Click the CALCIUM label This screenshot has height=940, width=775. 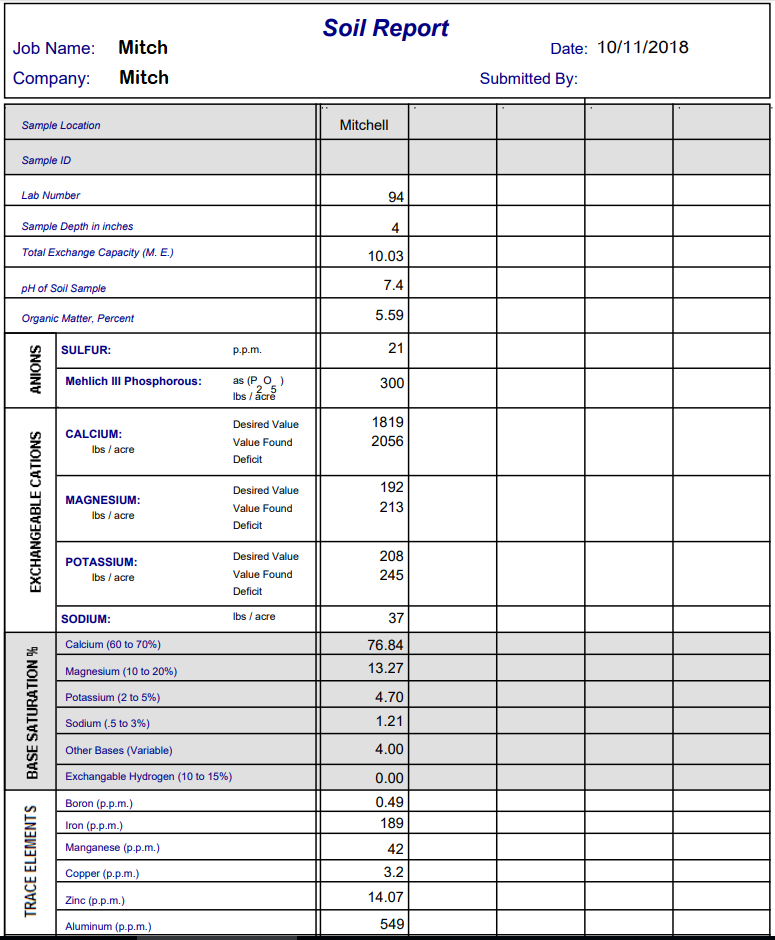click(94, 434)
